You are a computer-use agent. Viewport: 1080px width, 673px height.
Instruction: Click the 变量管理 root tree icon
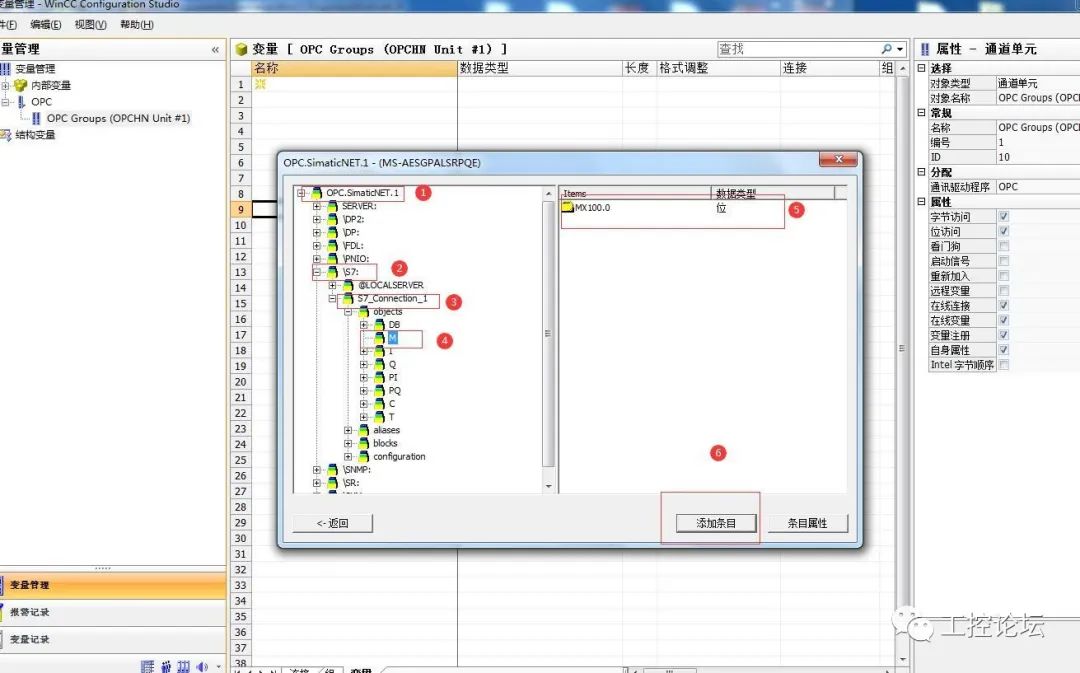point(6,69)
